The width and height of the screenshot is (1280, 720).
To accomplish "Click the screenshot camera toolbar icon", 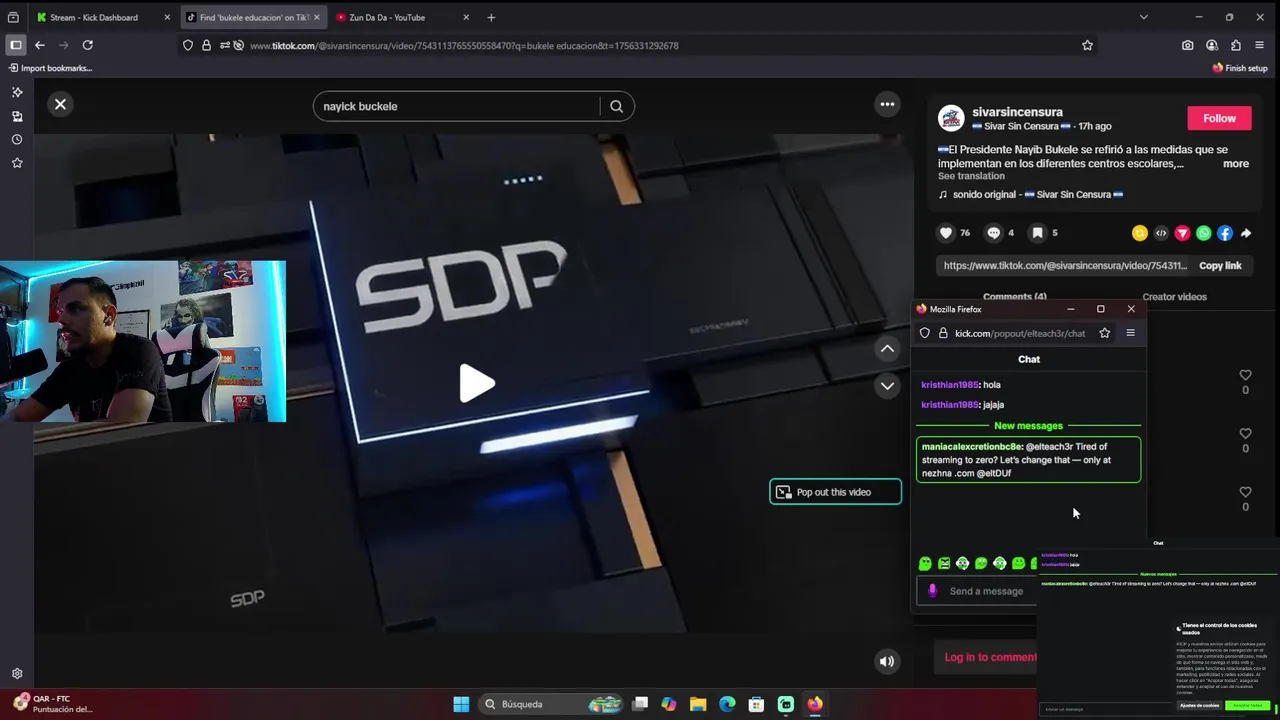I will click(1187, 45).
